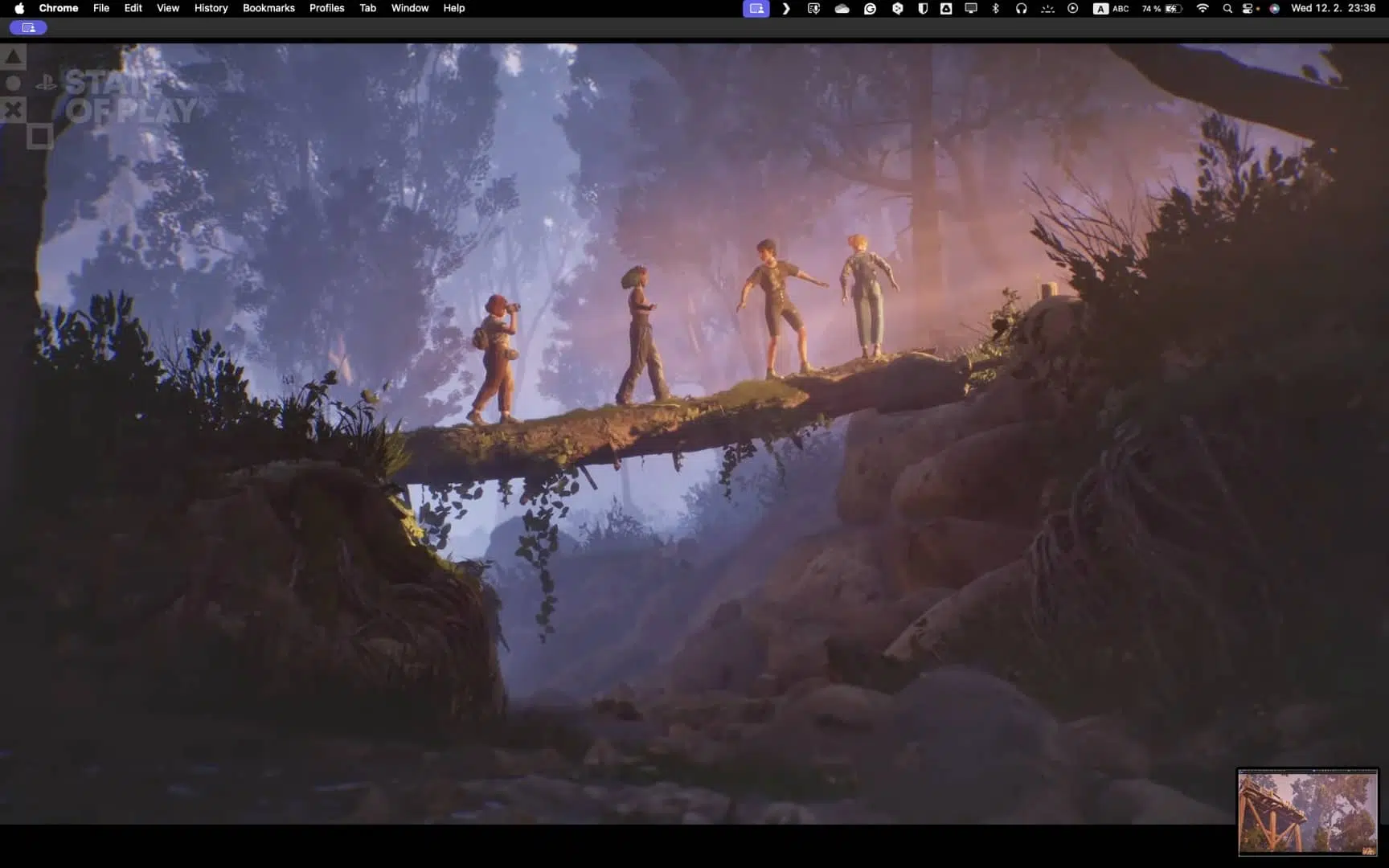Open the File menu

click(x=101, y=8)
